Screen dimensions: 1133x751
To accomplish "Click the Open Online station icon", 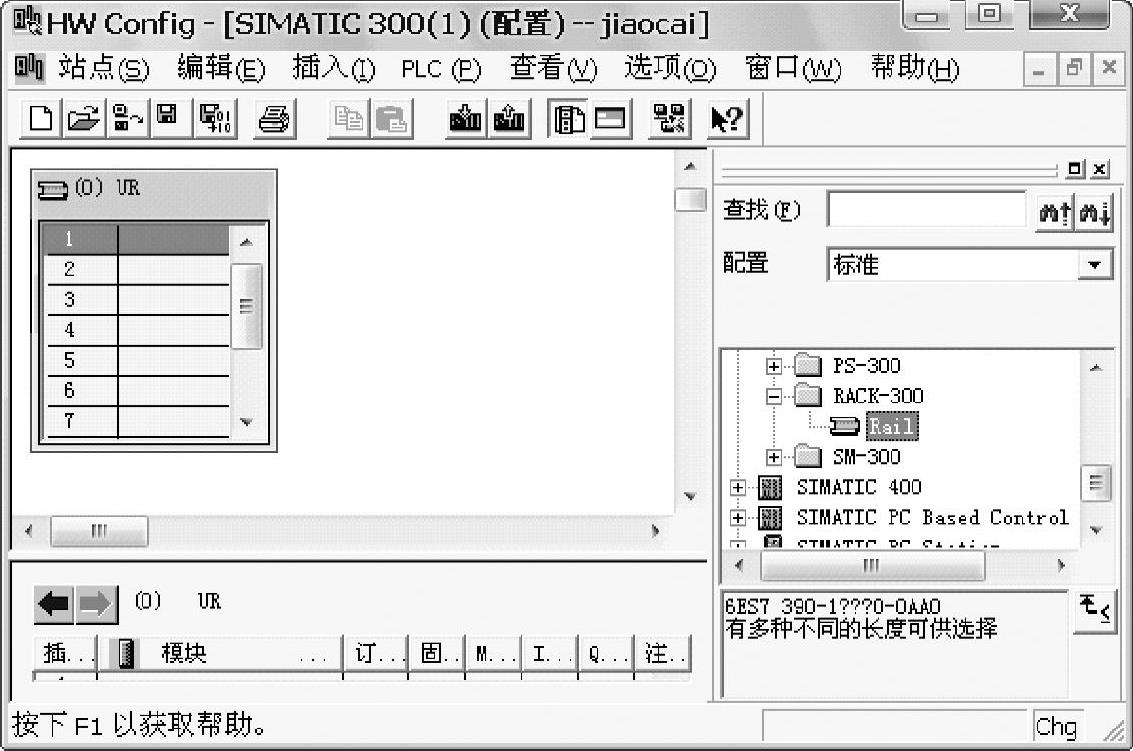I will click(x=127, y=119).
